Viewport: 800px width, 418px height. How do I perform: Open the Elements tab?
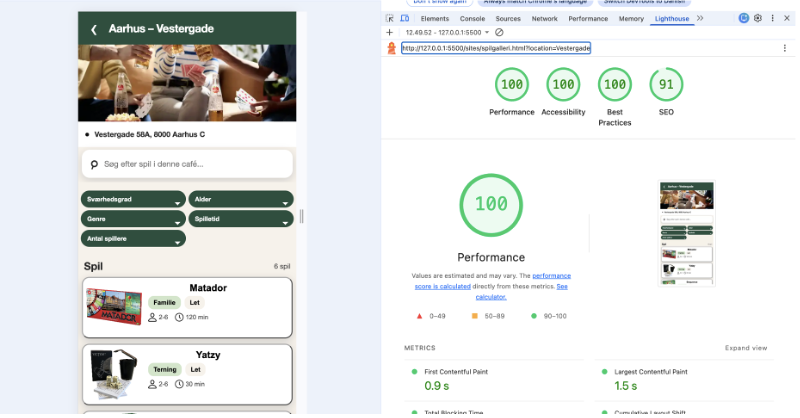pos(435,18)
